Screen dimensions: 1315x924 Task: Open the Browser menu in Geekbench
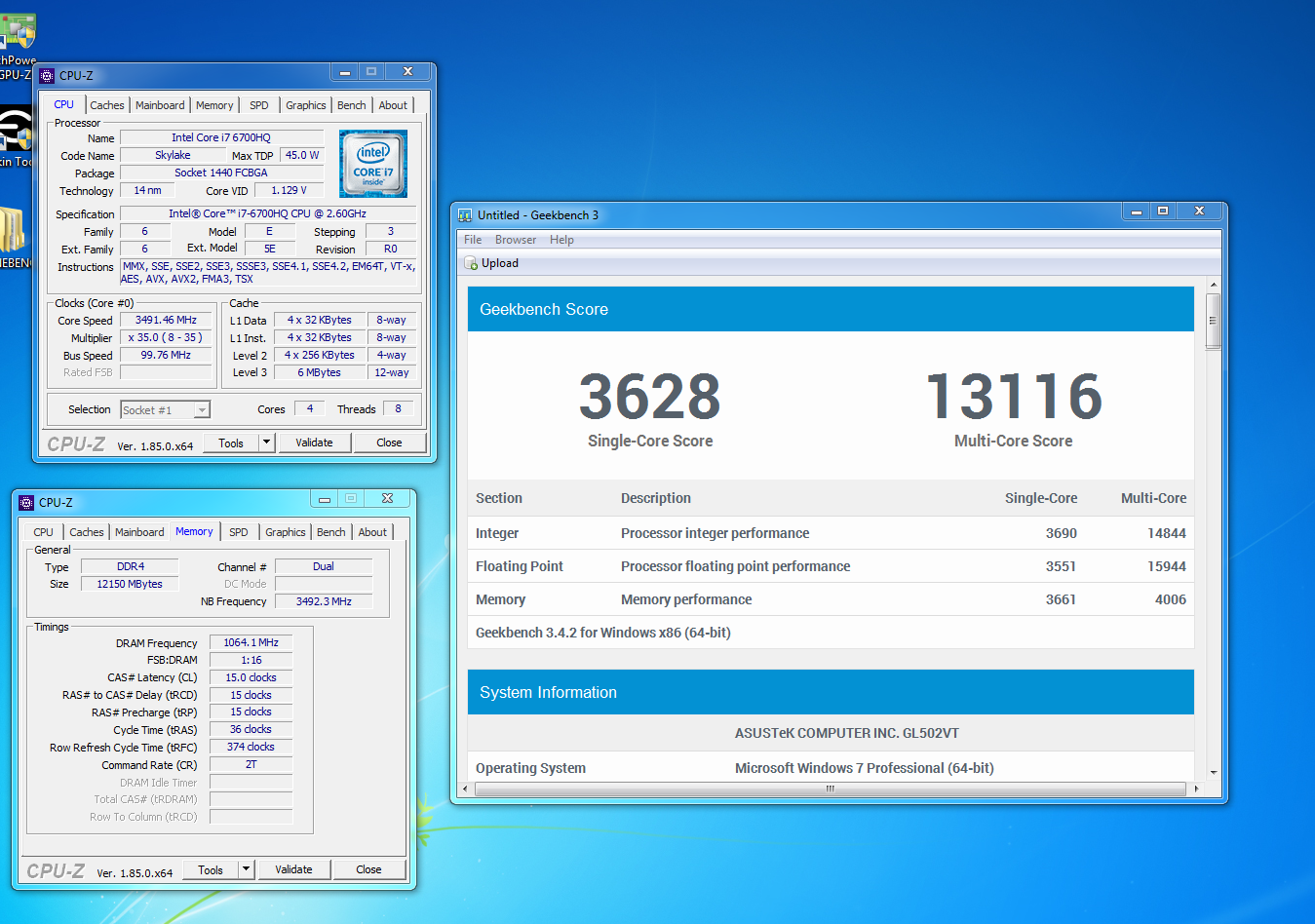click(x=516, y=240)
